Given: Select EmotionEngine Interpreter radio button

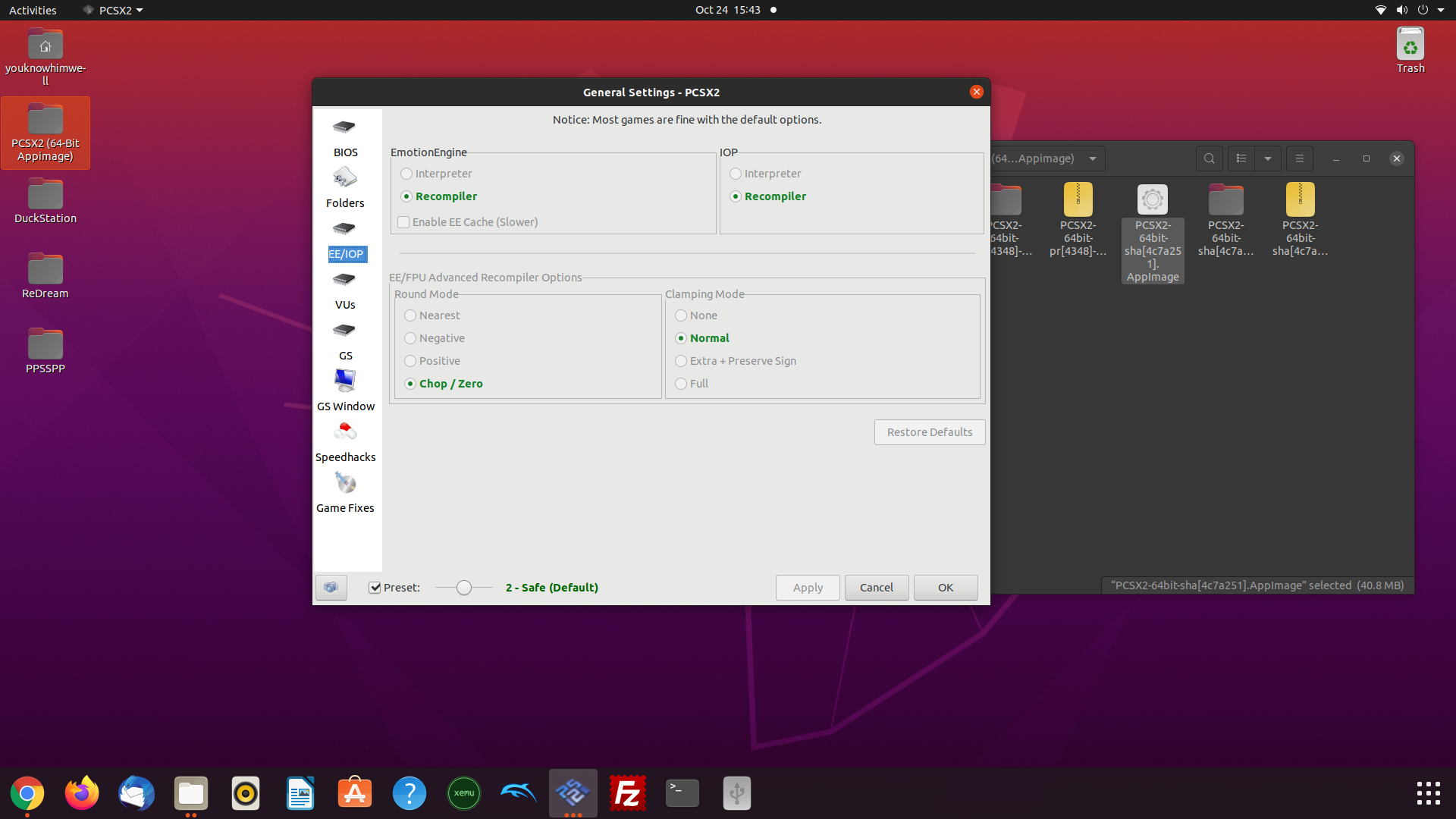Looking at the screenshot, I should click(x=406, y=174).
